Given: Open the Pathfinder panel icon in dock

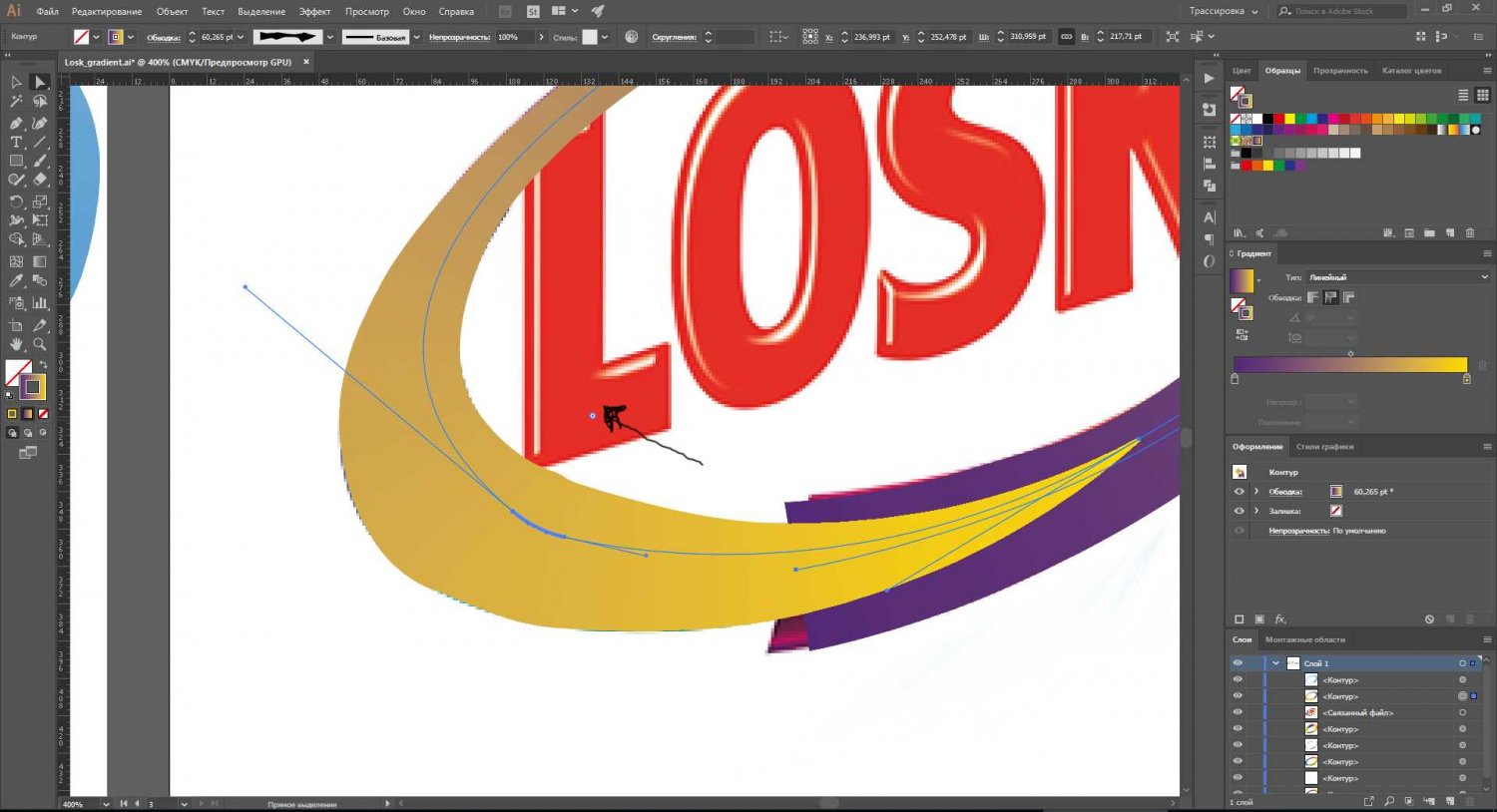Looking at the screenshot, I should [1210, 186].
